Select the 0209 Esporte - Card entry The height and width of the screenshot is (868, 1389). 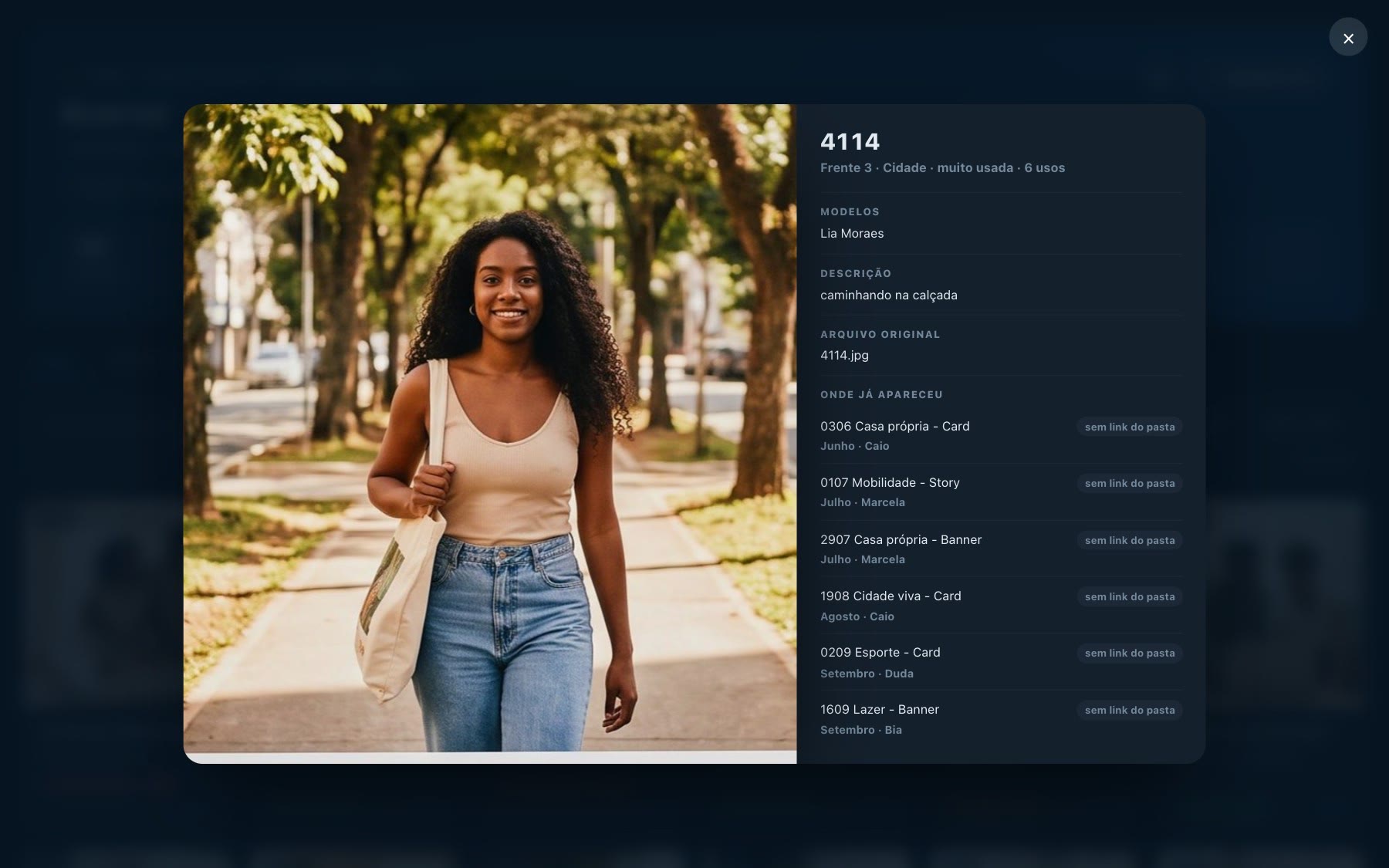pyautogui.click(x=1001, y=662)
